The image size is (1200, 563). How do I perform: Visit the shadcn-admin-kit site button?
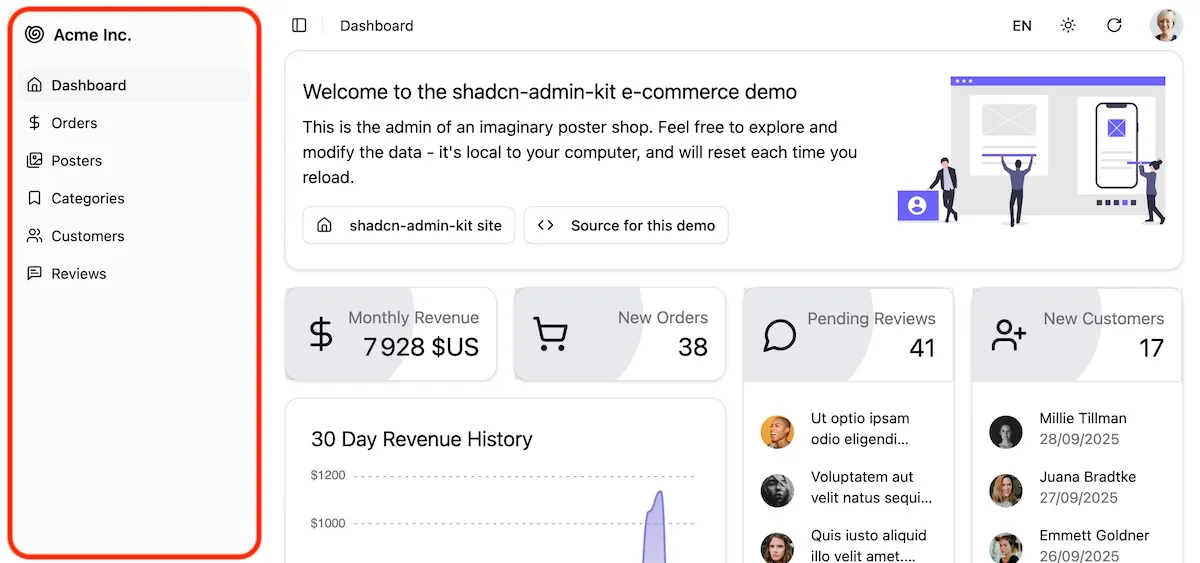pos(409,226)
